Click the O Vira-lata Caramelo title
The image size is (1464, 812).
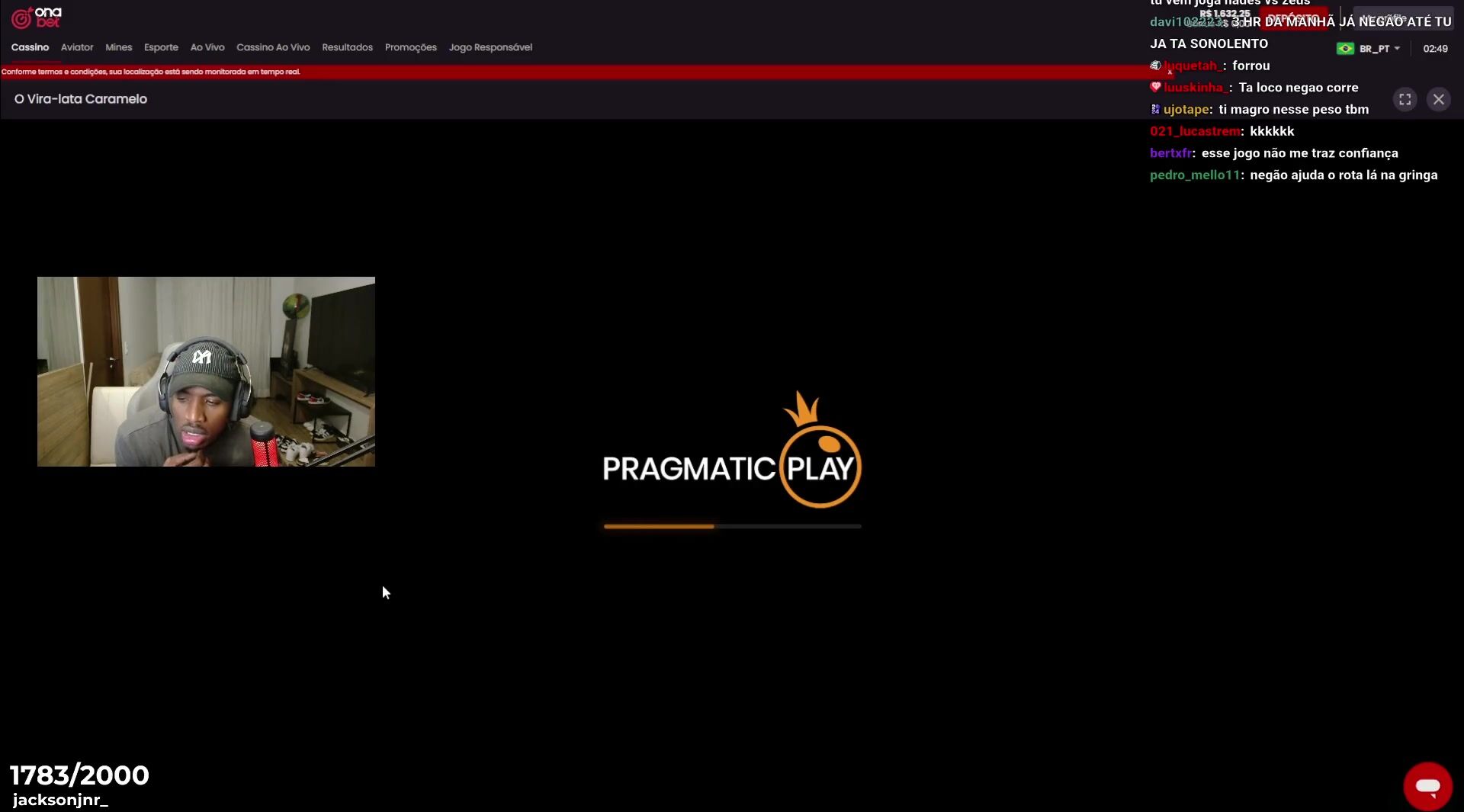81,99
